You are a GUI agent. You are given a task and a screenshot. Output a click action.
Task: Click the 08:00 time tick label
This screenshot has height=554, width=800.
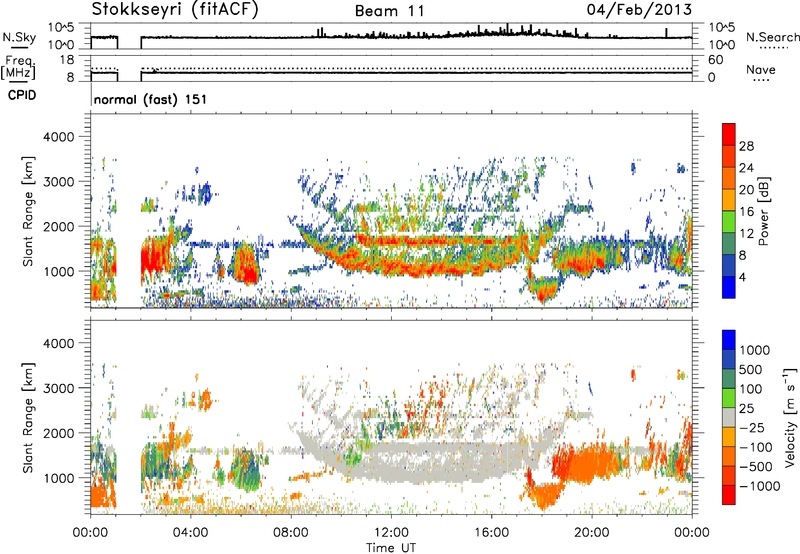point(291,533)
